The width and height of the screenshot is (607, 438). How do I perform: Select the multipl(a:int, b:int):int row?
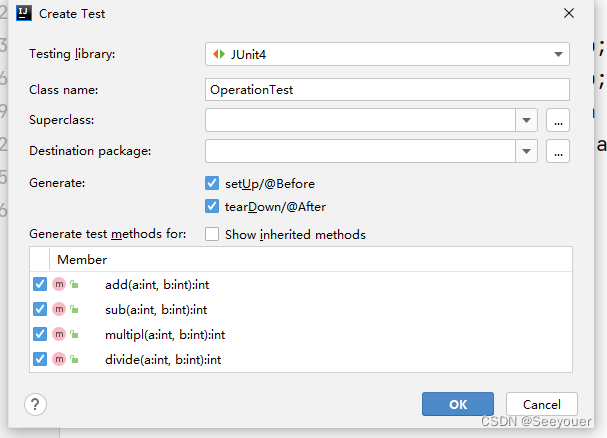(301, 335)
